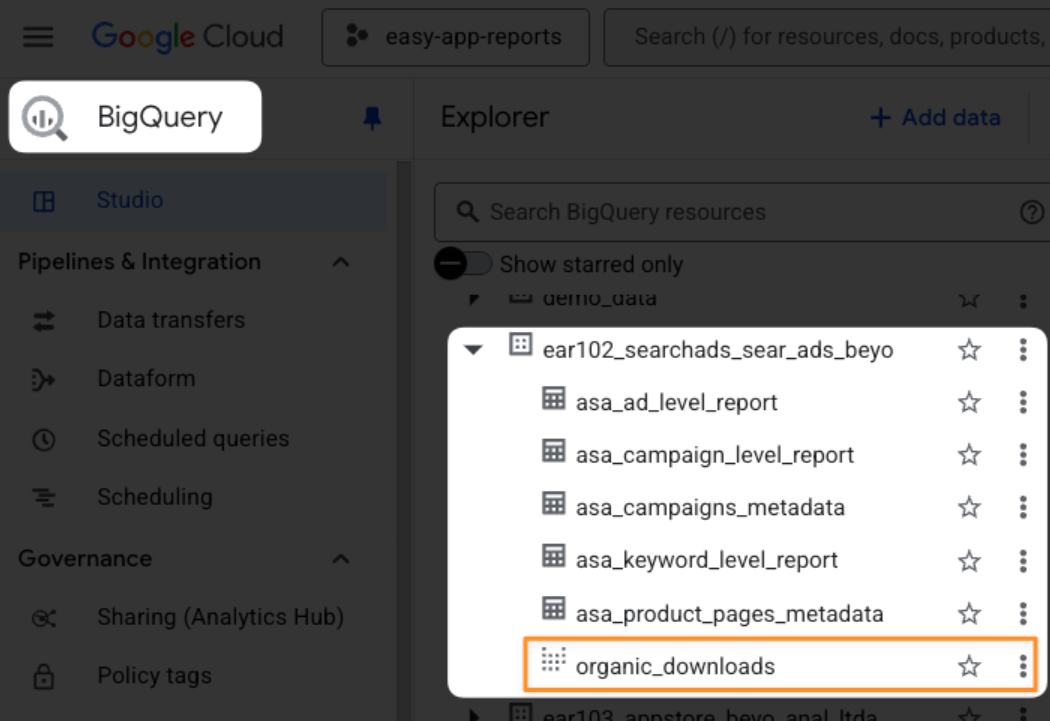Open Dataform
Screen dimensions: 1050x721
[146, 379]
